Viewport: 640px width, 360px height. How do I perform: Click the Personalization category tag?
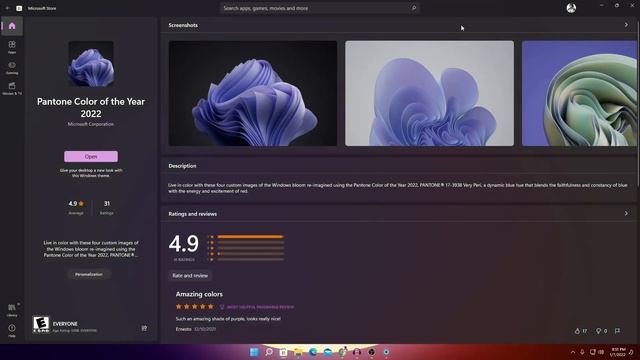89,274
